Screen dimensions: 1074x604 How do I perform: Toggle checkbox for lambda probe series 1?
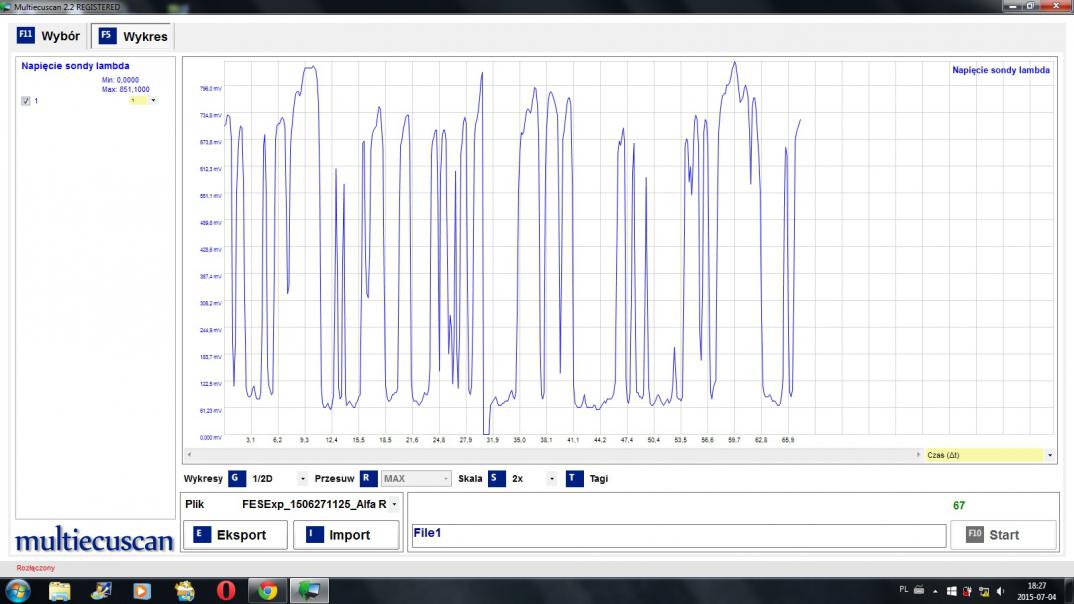[26, 101]
